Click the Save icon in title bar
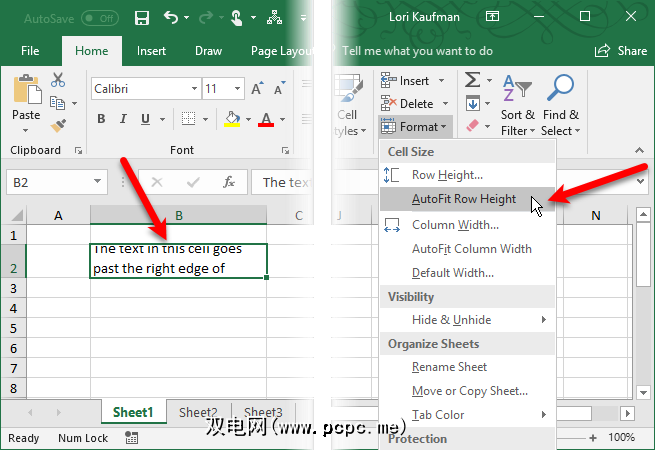This screenshot has width=655, height=450. [142, 18]
